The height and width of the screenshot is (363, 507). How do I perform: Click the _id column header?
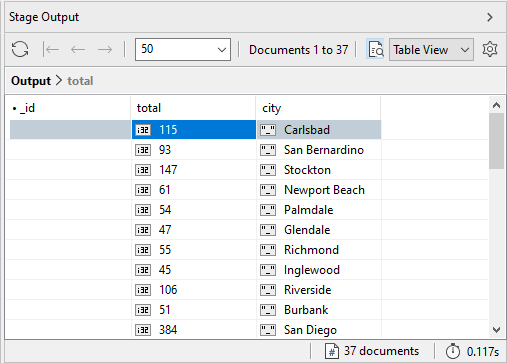tap(68, 108)
